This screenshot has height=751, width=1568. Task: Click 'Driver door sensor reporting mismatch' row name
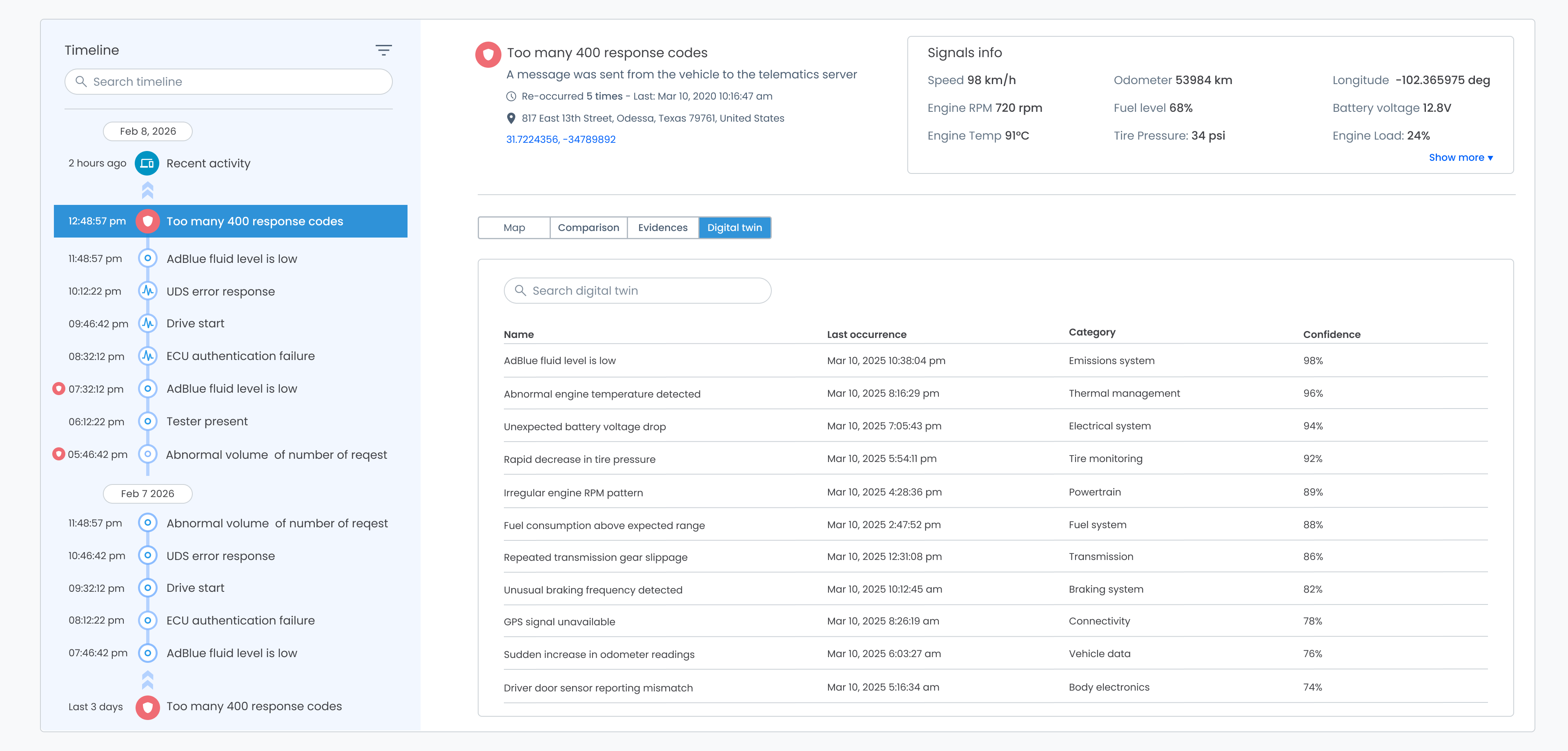click(598, 688)
